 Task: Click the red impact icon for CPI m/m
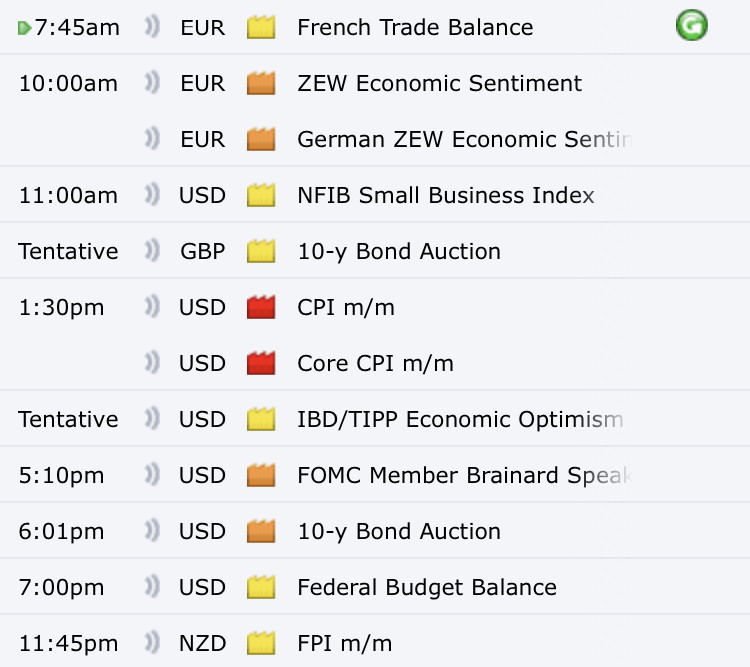coord(261,307)
